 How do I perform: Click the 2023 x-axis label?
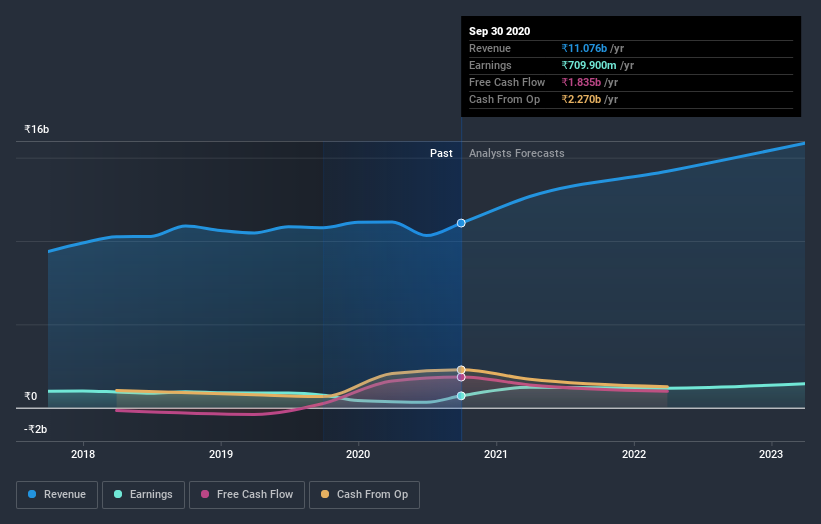point(771,454)
